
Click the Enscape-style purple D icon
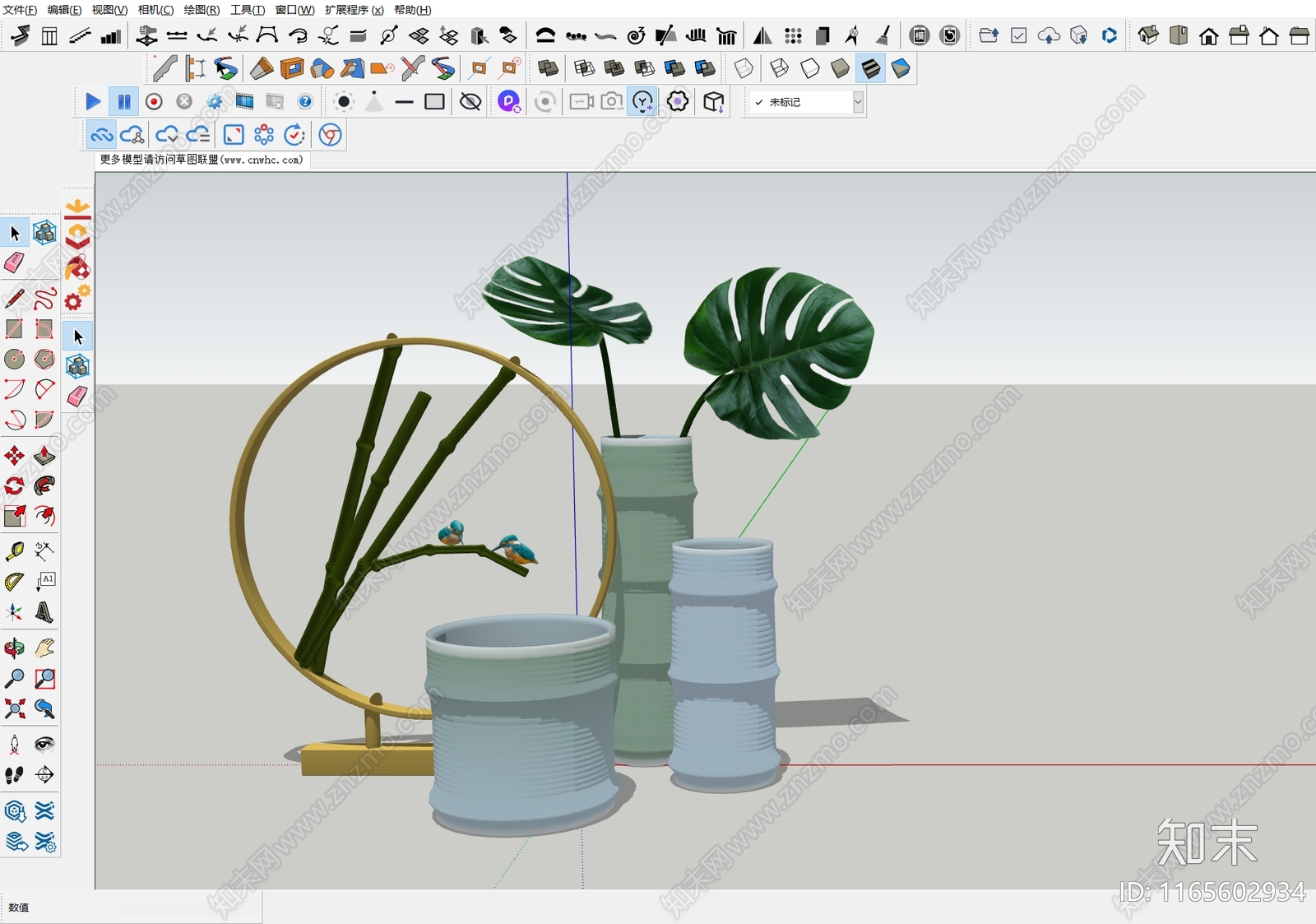pos(509,102)
